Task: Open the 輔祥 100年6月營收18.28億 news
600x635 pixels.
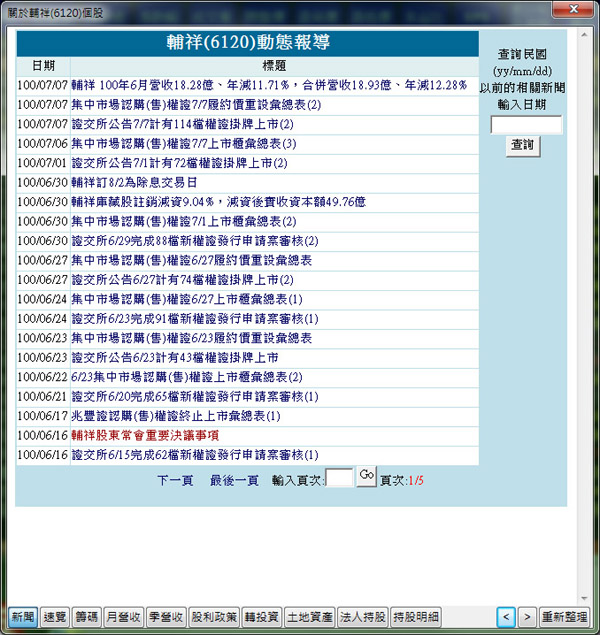Action: click(x=269, y=85)
